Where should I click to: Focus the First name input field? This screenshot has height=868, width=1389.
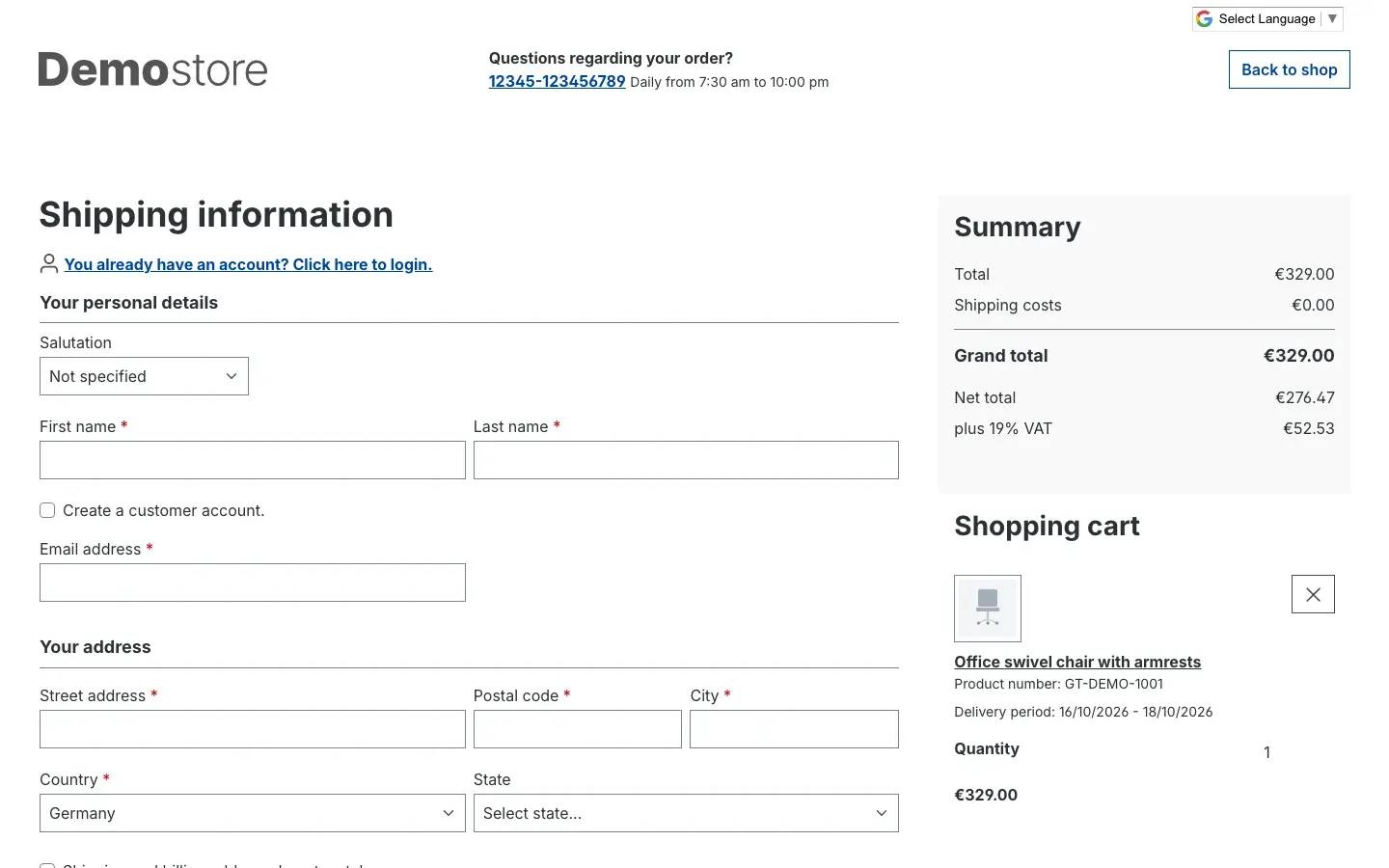253,460
